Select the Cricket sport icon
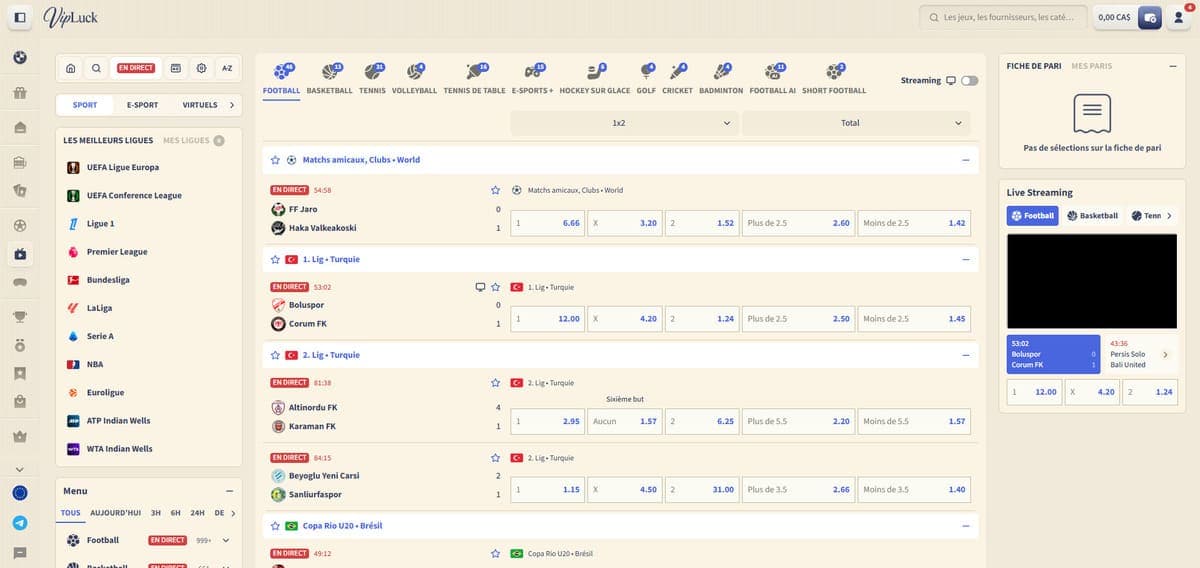 [677, 72]
